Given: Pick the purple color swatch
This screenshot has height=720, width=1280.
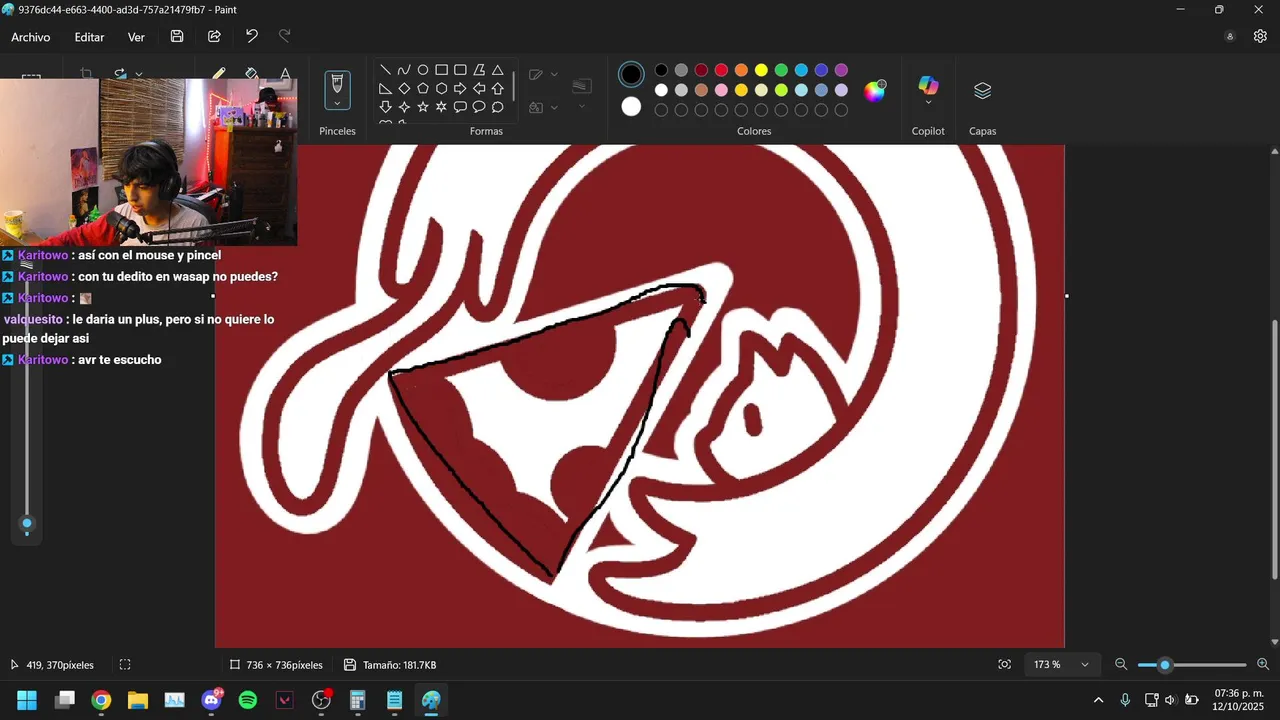Looking at the screenshot, I should coord(841,70).
